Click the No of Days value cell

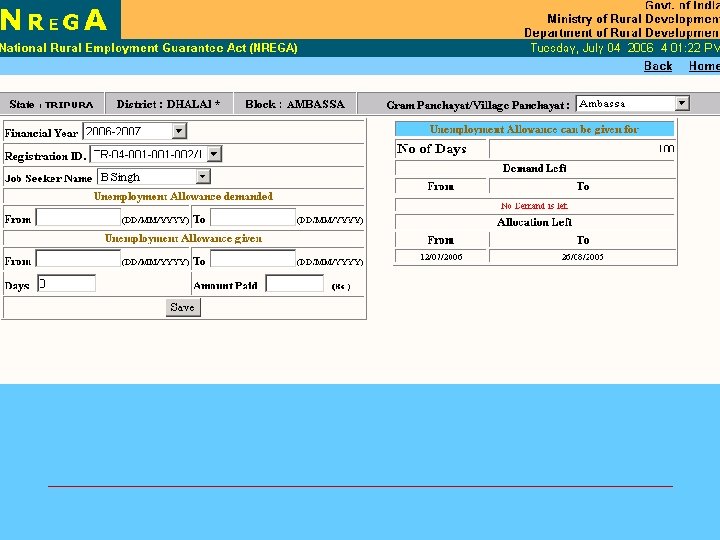pyautogui.click(x=582, y=149)
